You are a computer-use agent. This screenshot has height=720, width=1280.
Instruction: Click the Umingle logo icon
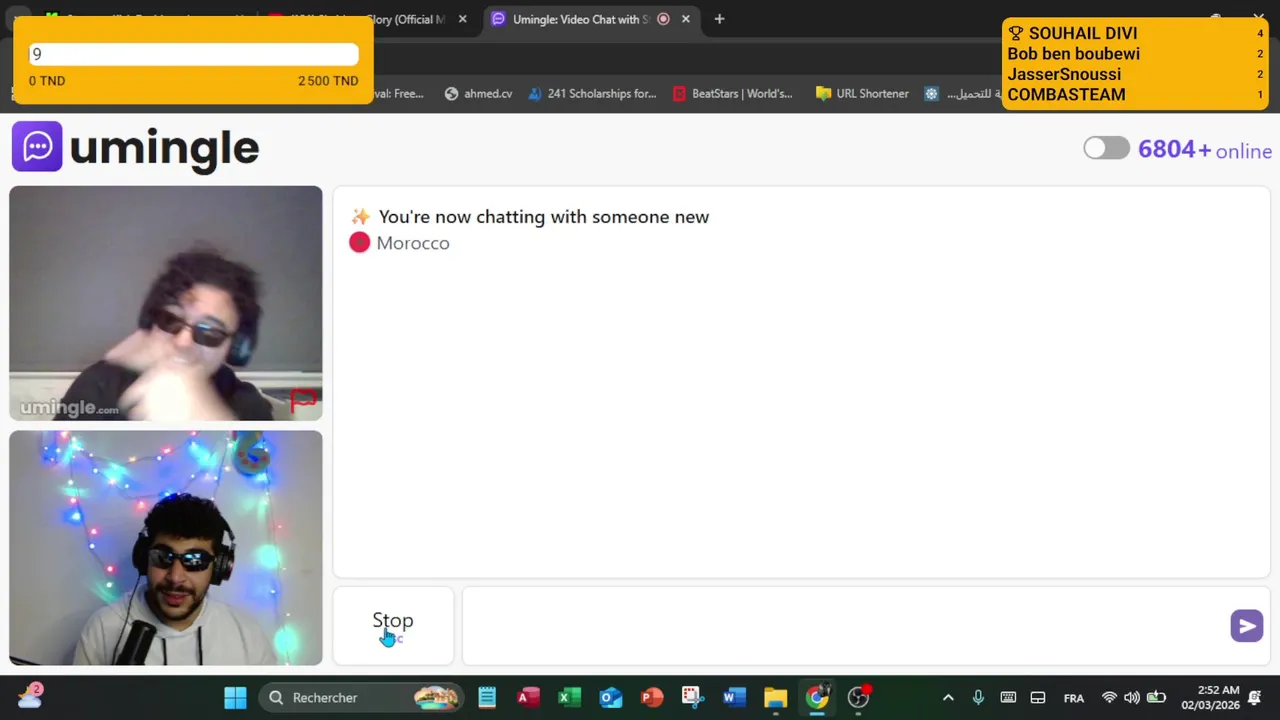coord(37,147)
